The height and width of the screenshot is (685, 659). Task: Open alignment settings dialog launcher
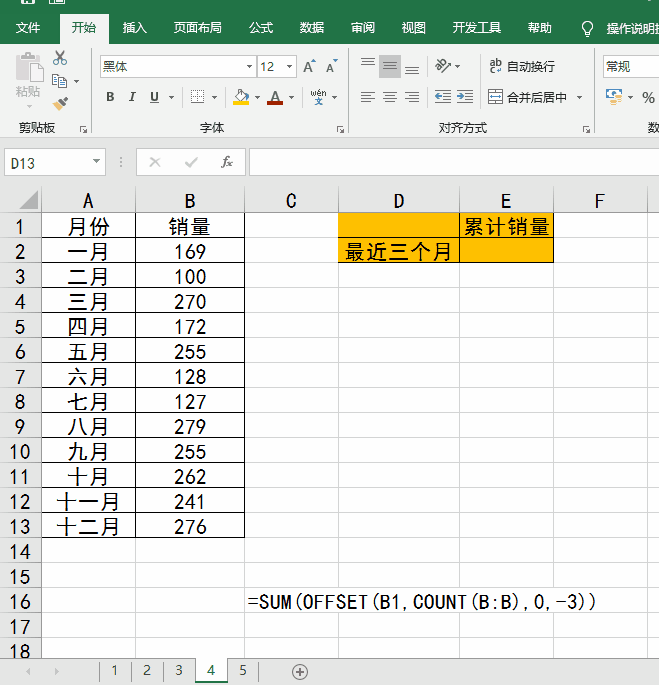(586, 129)
